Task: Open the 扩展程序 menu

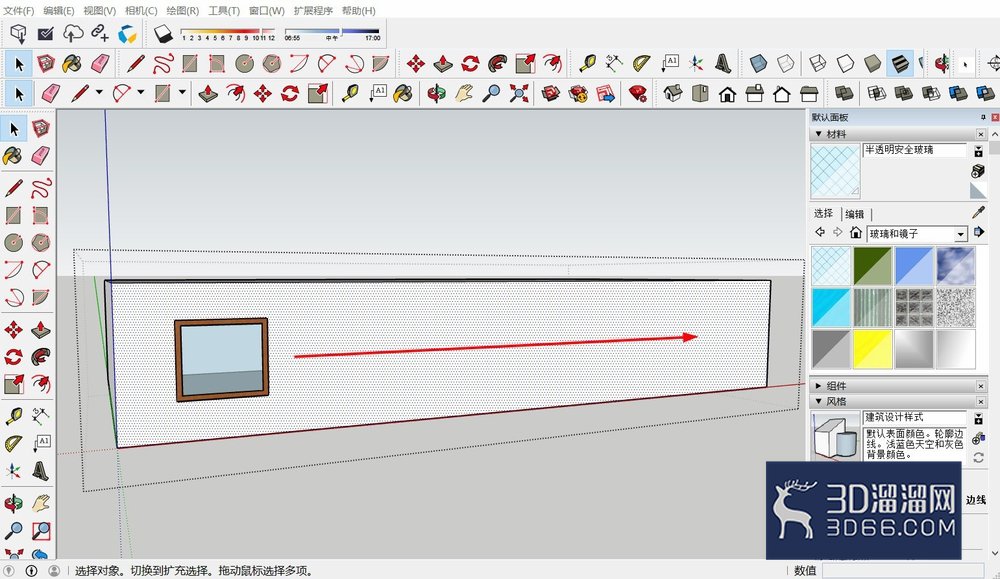Action: coord(313,10)
